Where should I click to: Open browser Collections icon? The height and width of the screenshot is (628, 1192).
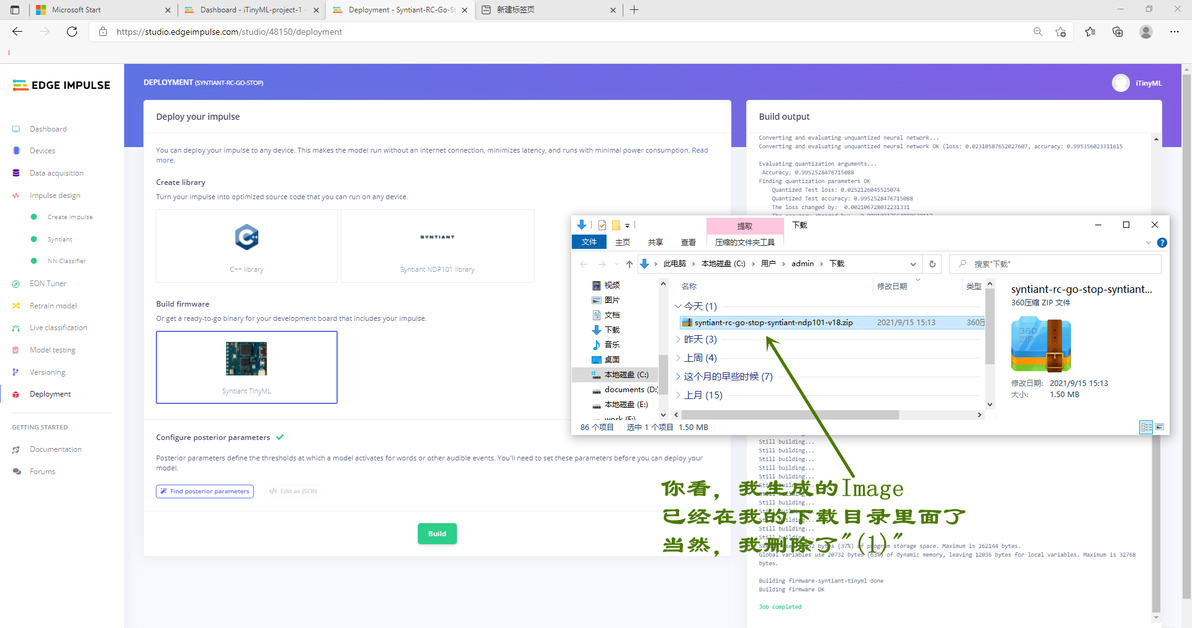tap(1118, 32)
